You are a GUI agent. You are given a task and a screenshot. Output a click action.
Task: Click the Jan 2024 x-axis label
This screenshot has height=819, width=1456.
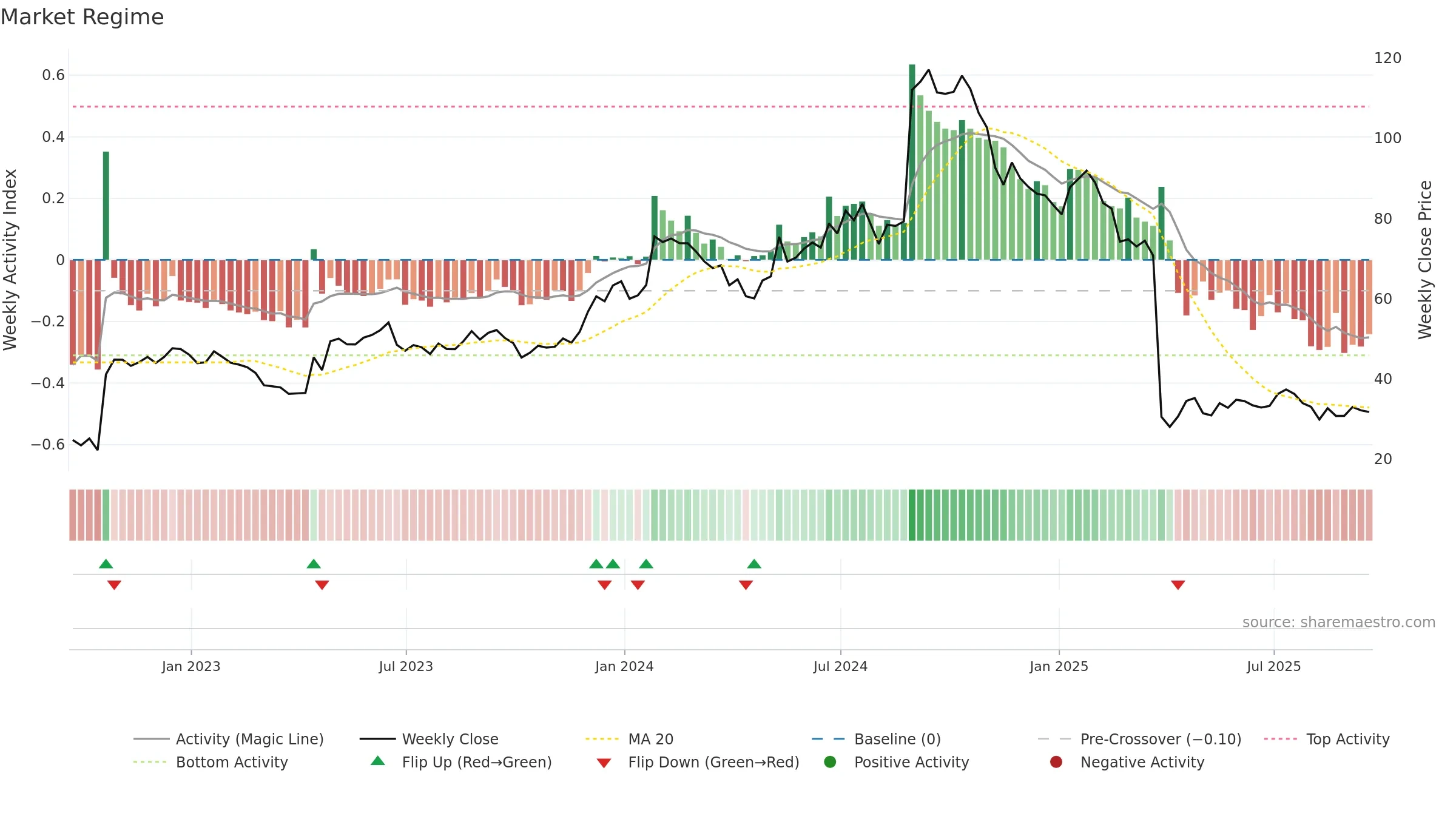click(x=624, y=666)
